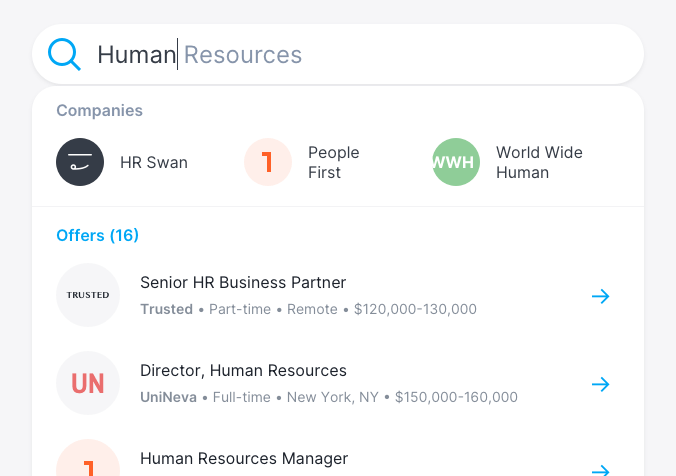
Task: Open the Director, Human Resources offer
Action: click(x=243, y=371)
